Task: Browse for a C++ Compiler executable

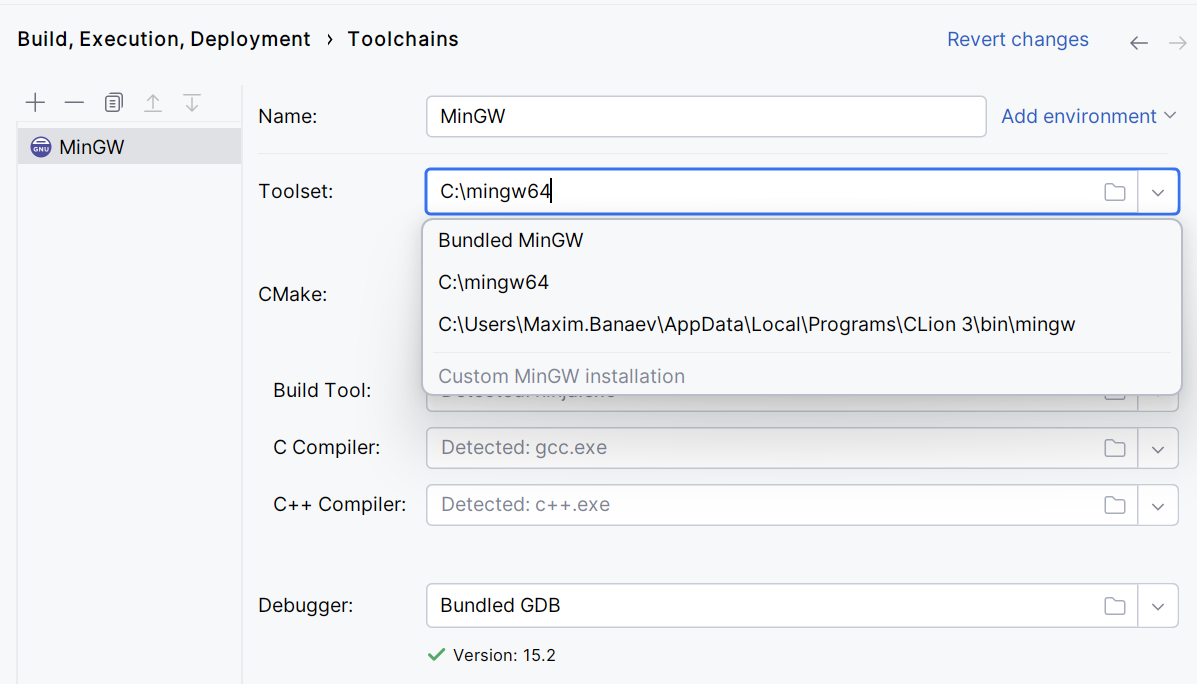Action: click(x=1115, y=504)
